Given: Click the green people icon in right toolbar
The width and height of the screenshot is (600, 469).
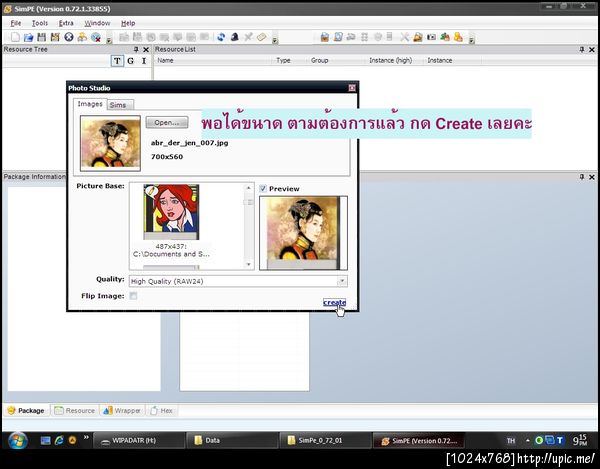Looking at the screenshot, I should 445,37.
